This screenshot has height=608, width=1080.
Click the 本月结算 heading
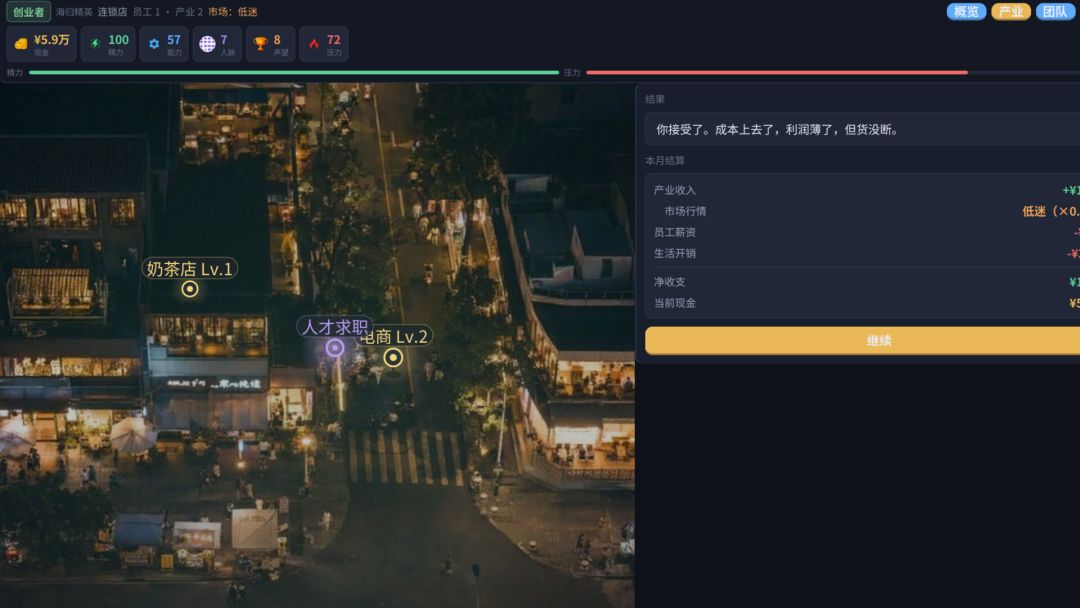(x=665, y=160)
